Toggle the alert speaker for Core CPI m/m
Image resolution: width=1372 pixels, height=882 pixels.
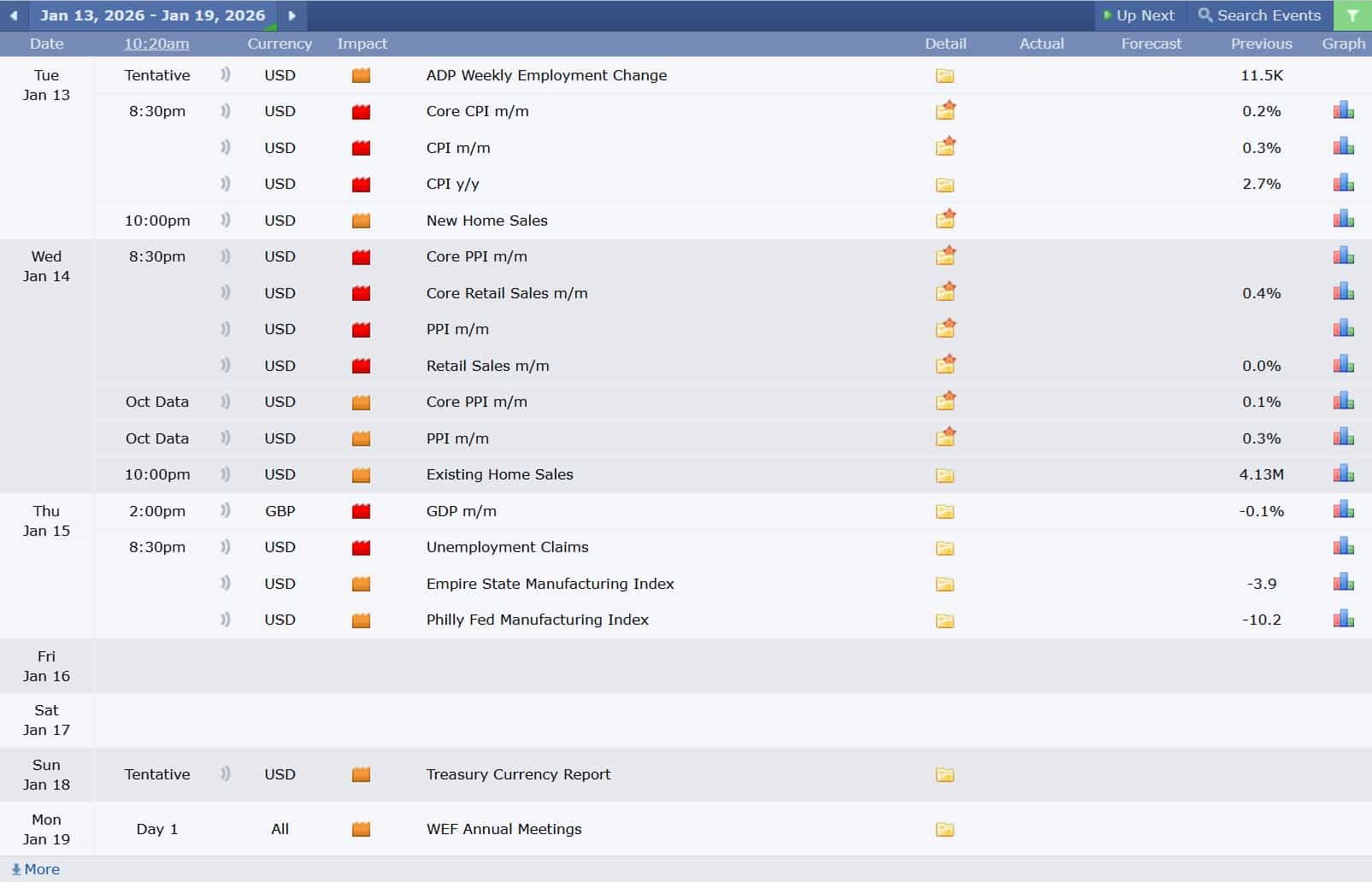click(225, 110)
